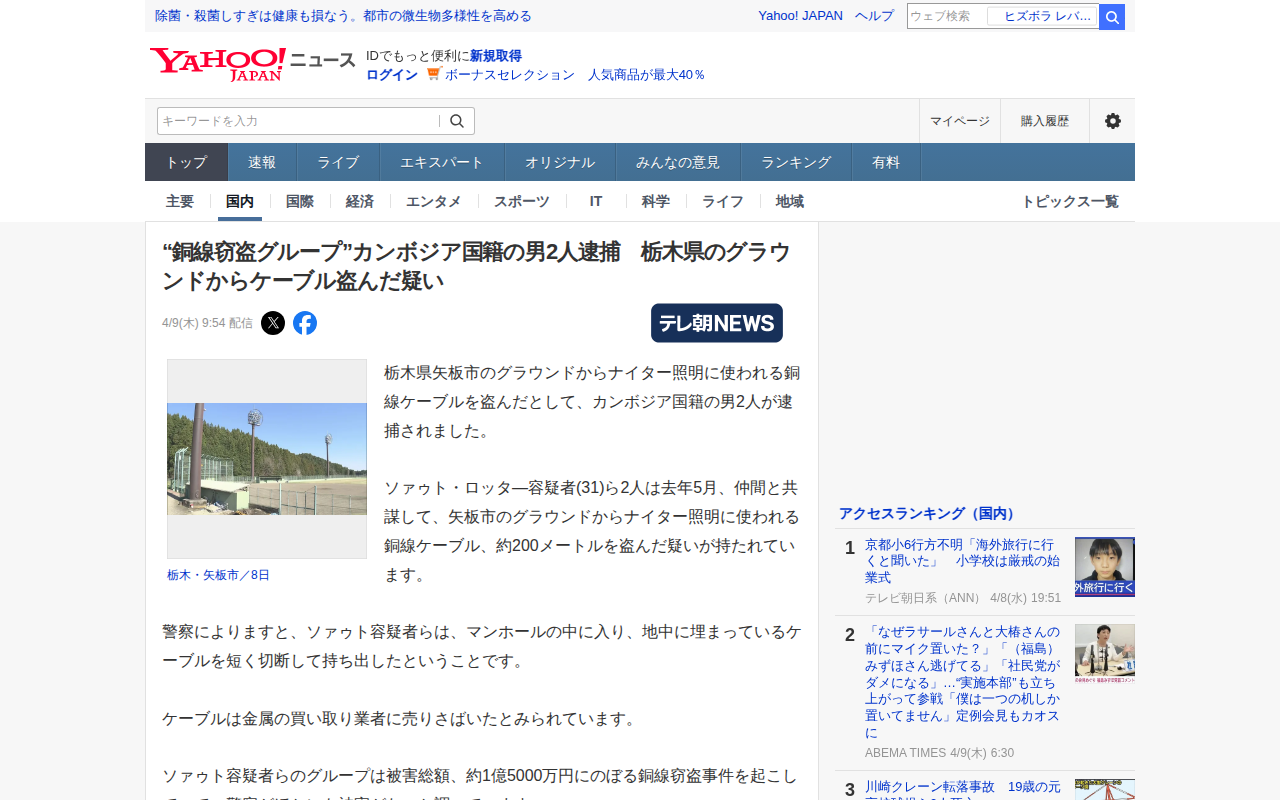Open the rank 2 article thumbnail

pyautogui.click(x=1105, y=654)
